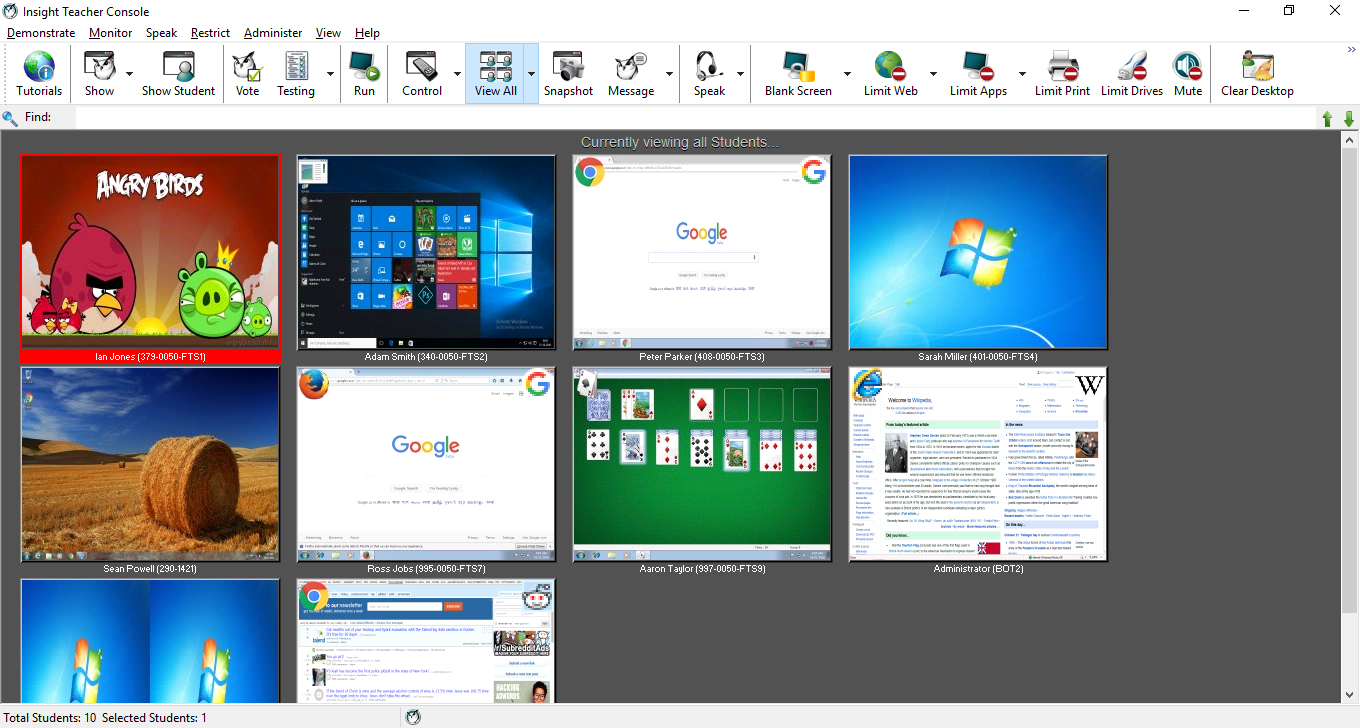Expand toolbar overflow chevron
Screen dimensions: 1360x728
coord(1351,49)
